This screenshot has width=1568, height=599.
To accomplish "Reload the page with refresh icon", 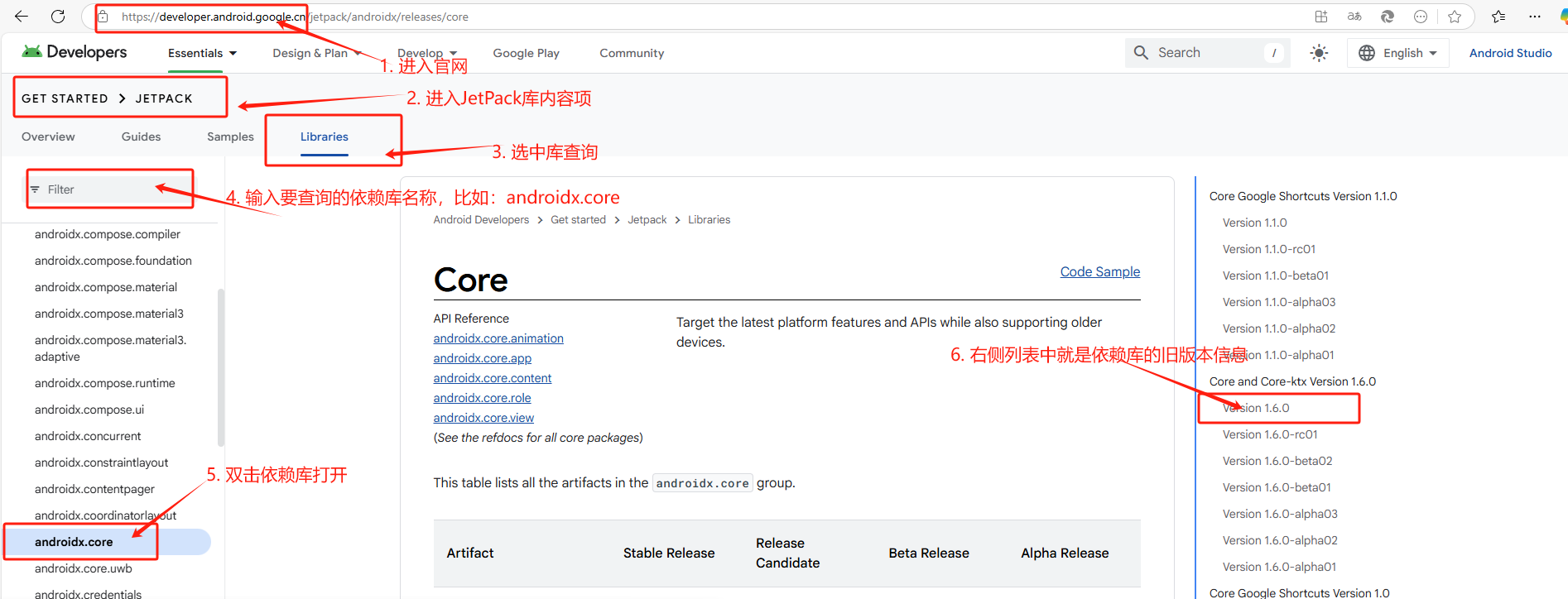I will point(58,17).
